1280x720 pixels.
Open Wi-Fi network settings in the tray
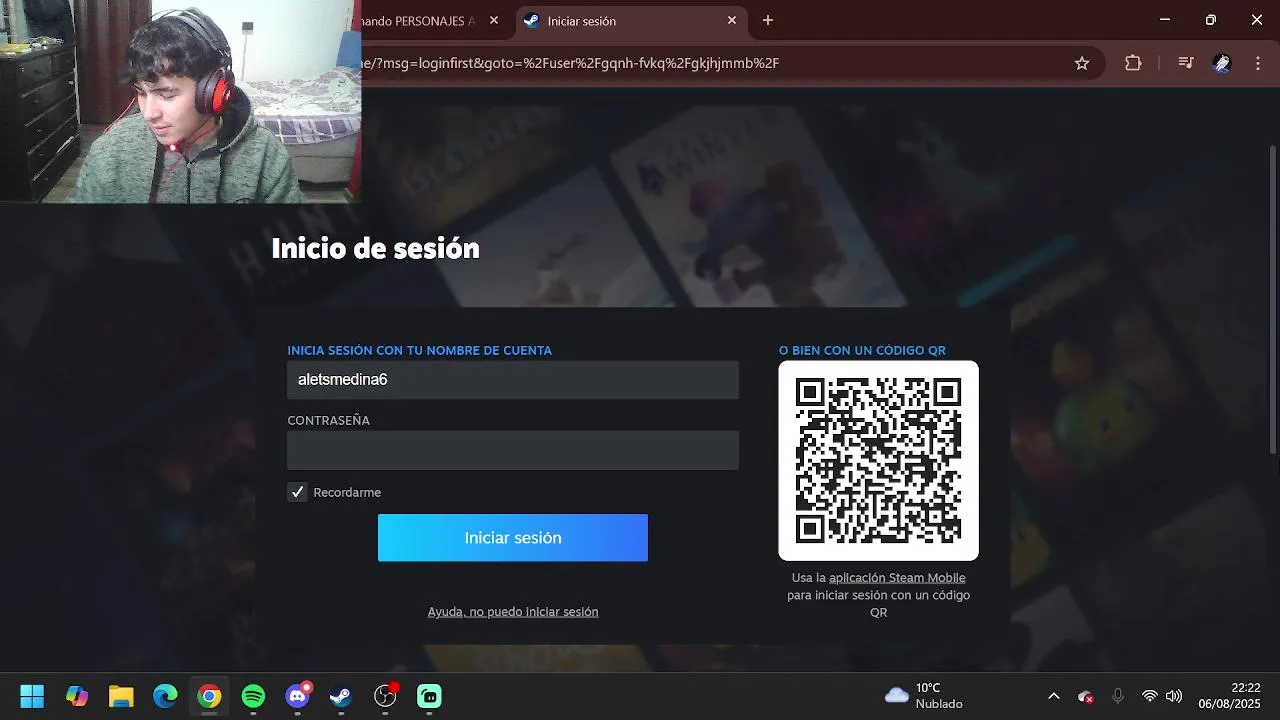point(1150,696)
